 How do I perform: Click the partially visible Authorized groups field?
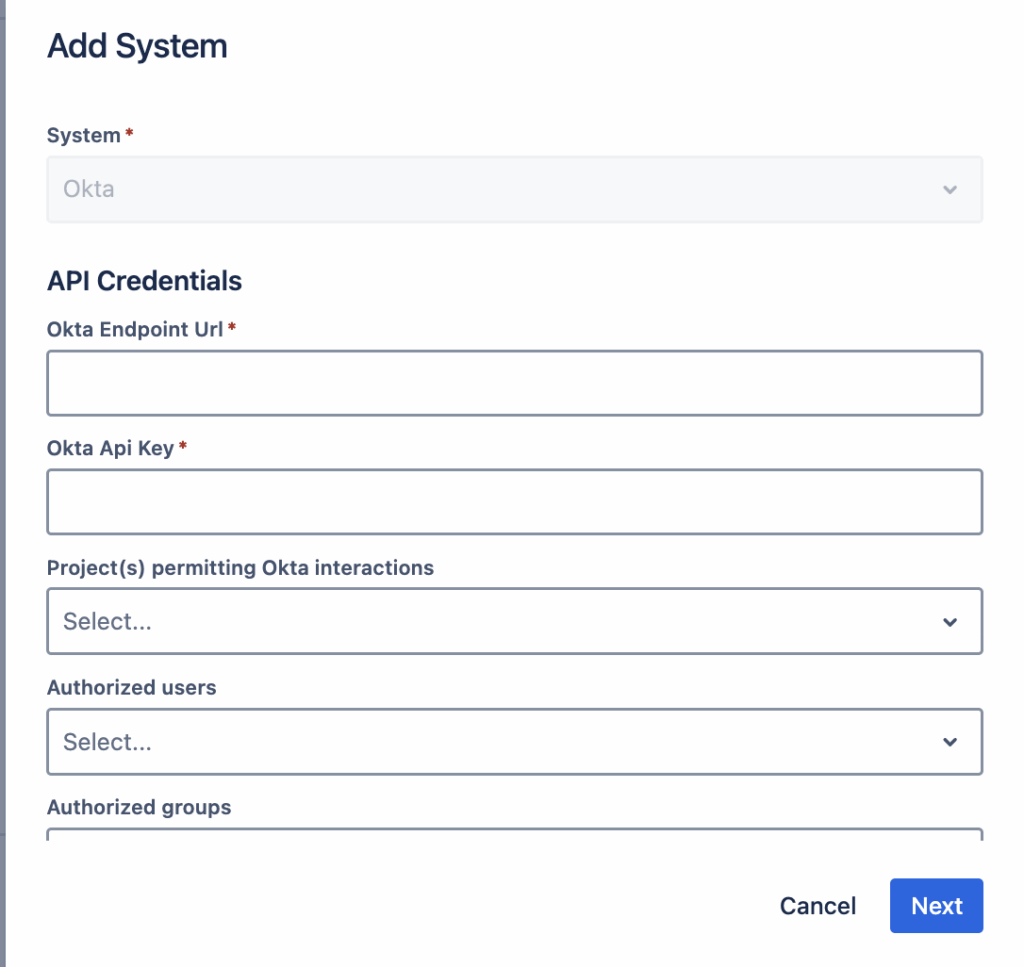point(514,833)
